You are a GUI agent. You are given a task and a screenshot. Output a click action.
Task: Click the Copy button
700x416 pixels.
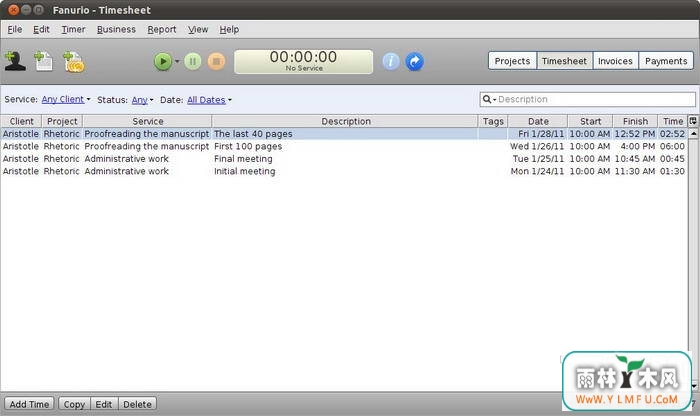(x=74, y=404)
